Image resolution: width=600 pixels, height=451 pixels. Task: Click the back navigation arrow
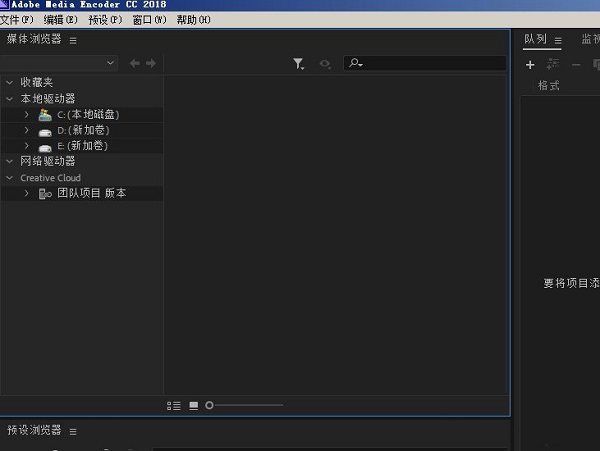click(134, 64)
